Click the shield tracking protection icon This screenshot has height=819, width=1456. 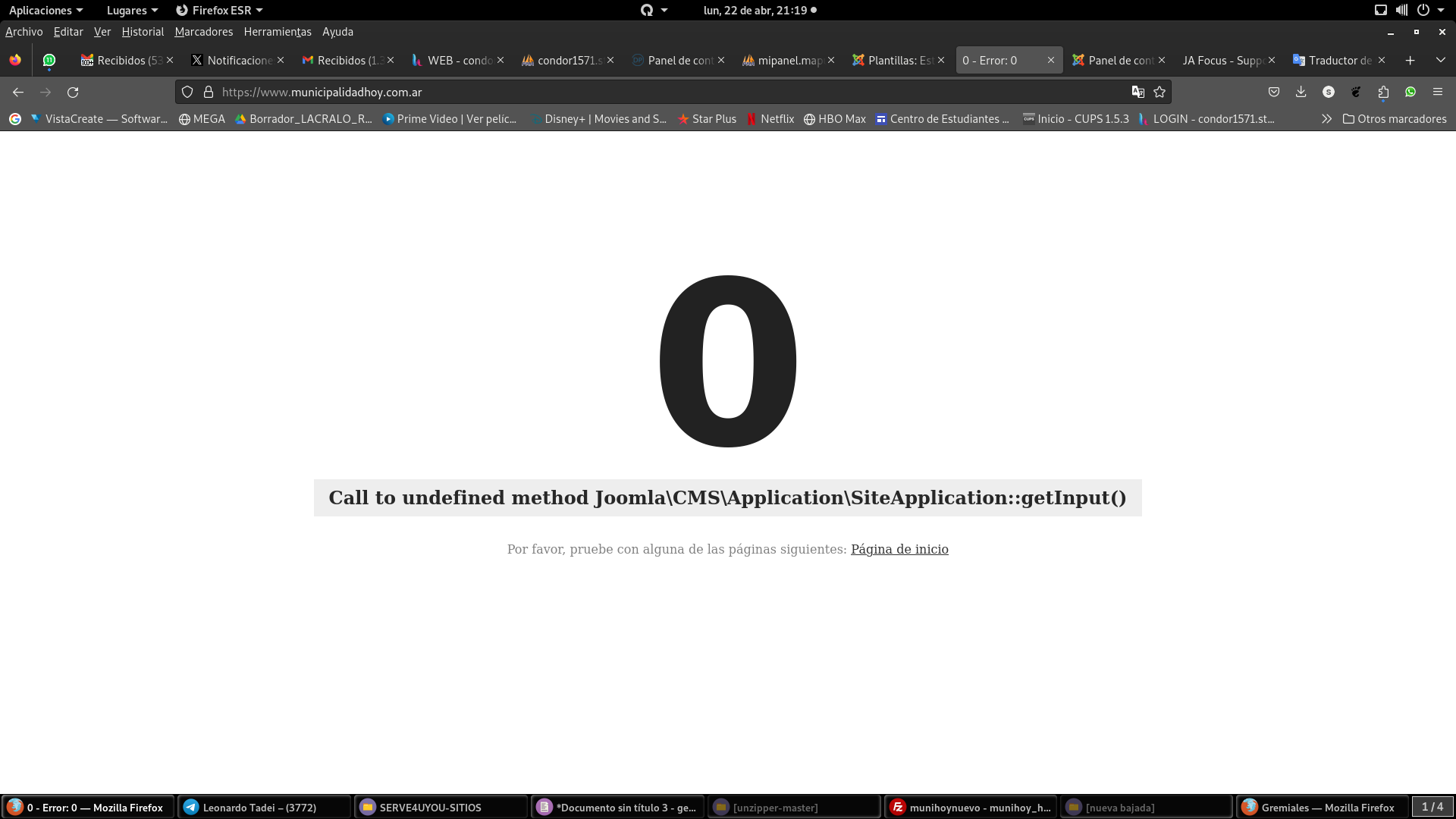click(x=187, y=92)
